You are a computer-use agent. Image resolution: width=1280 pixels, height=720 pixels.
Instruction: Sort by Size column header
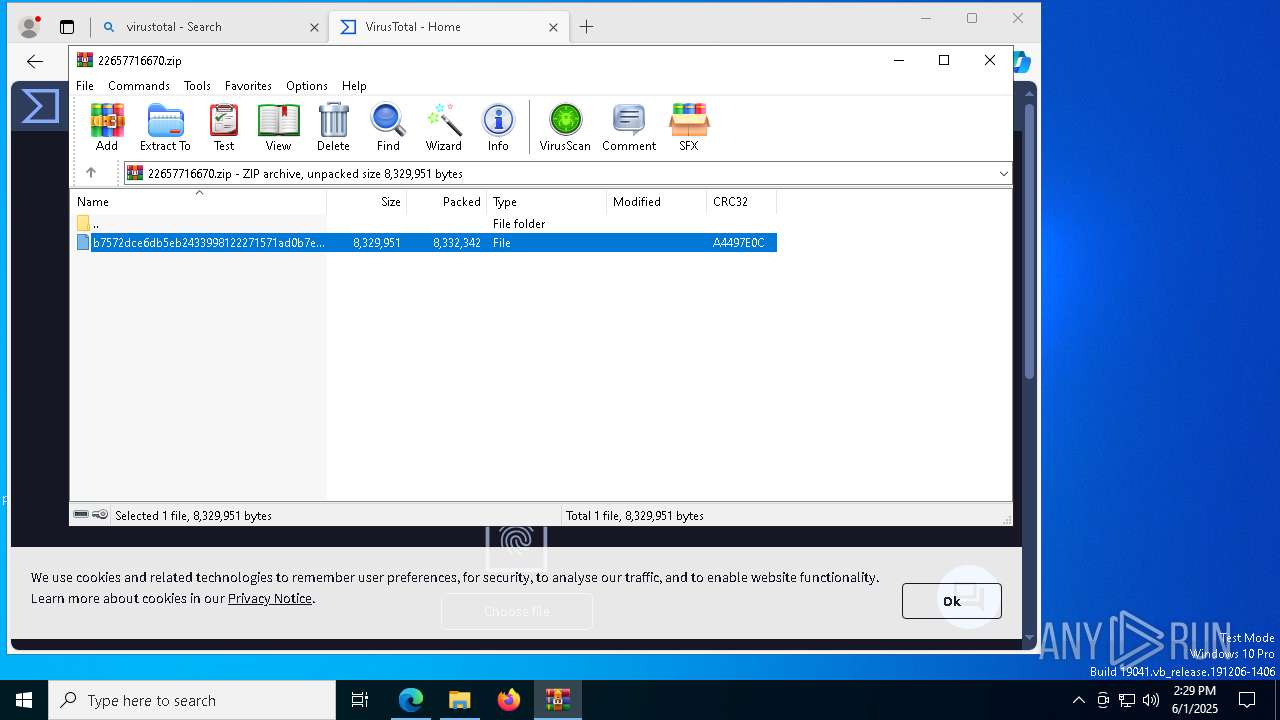366,202
